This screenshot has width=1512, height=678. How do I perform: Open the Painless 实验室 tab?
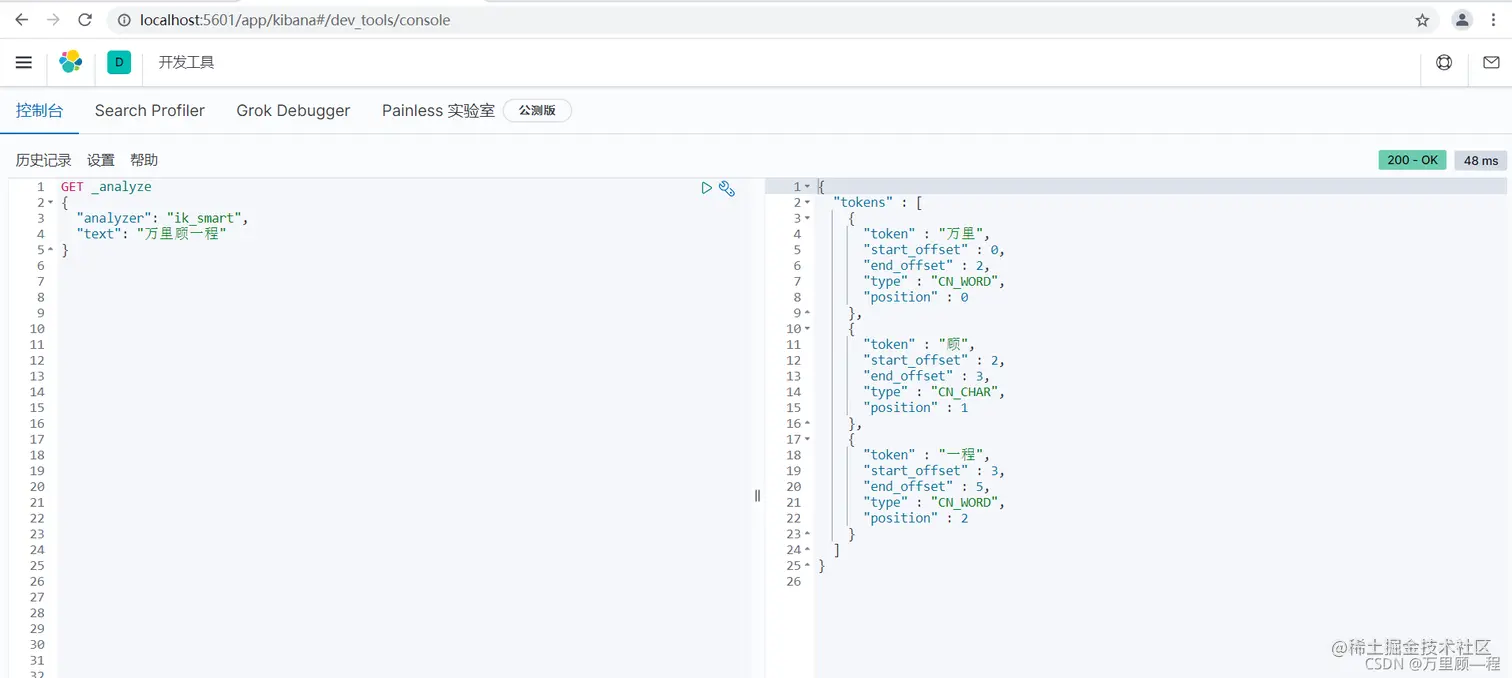[438, 110]
